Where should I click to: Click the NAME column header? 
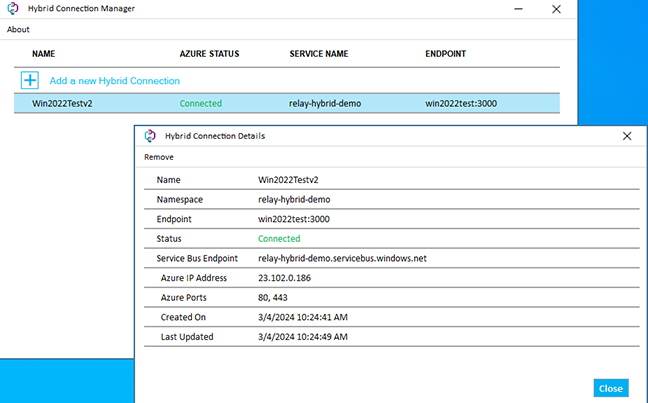[43, 54]
